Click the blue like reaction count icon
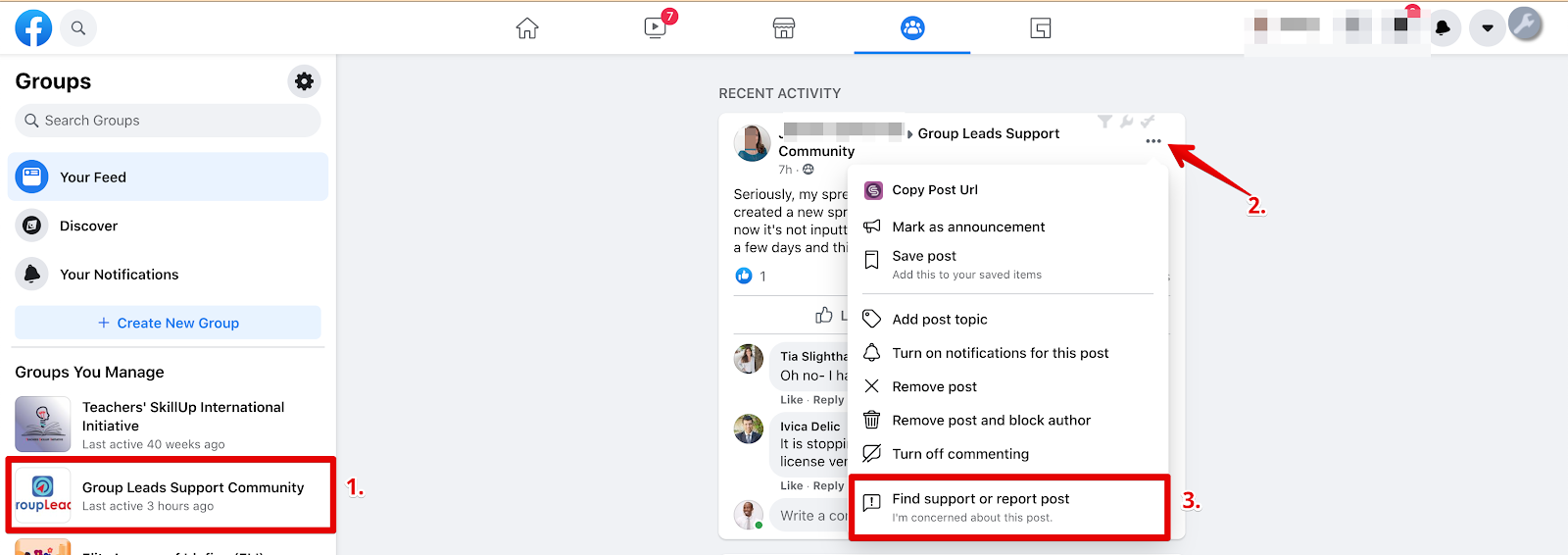The width and height of the screenshot is (1568, 555). pos(744,276)
